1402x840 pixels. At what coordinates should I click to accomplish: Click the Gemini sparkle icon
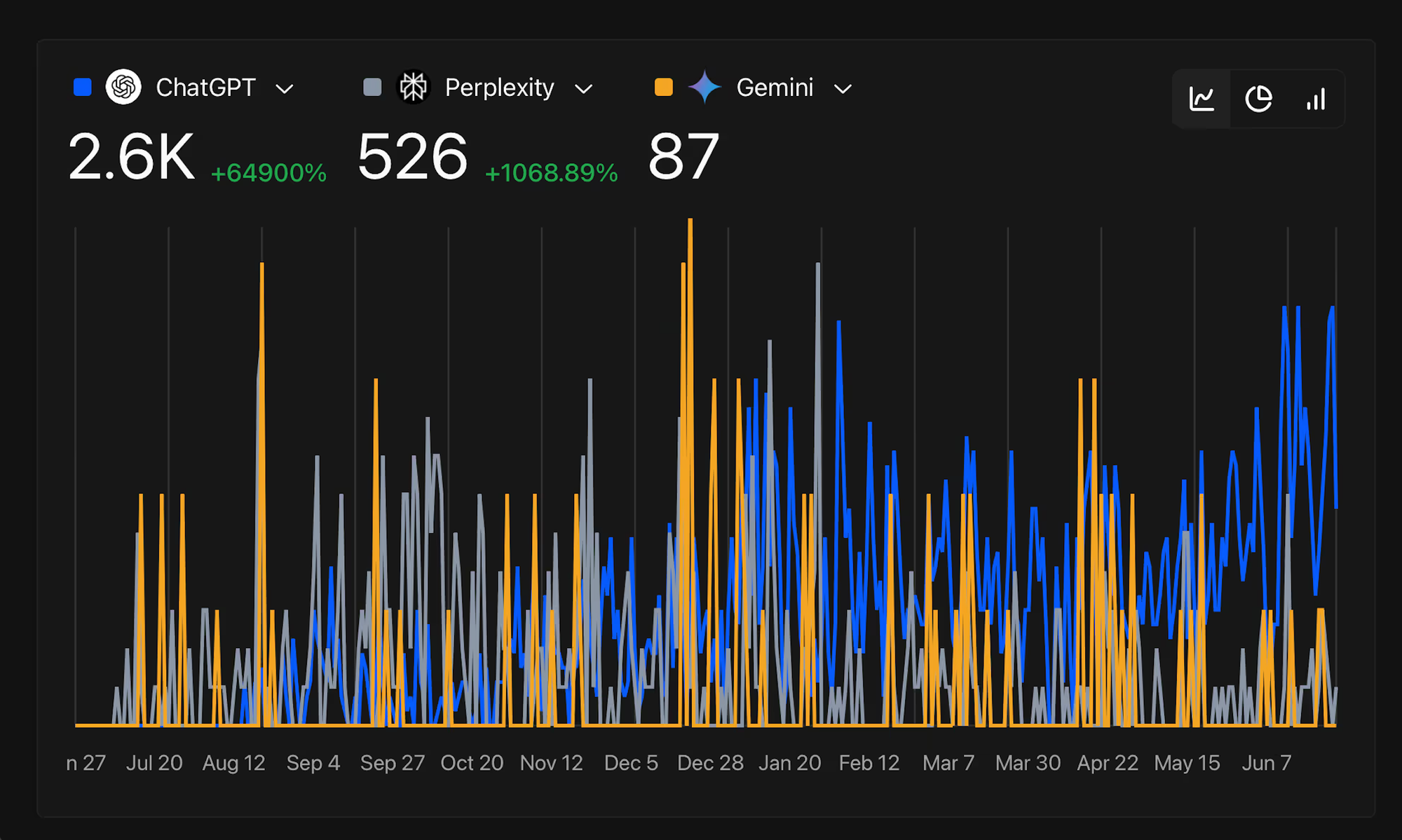705,87
